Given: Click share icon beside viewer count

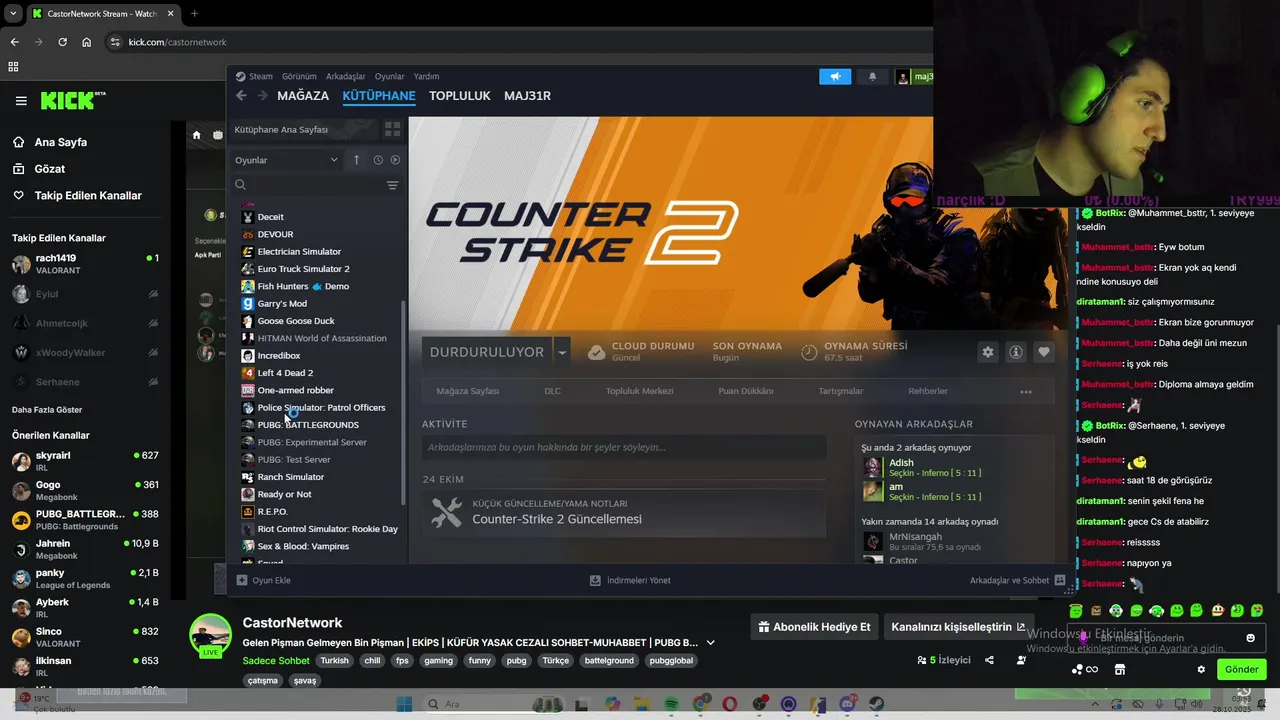Looking at the screenshot, I should coord(989,660).
